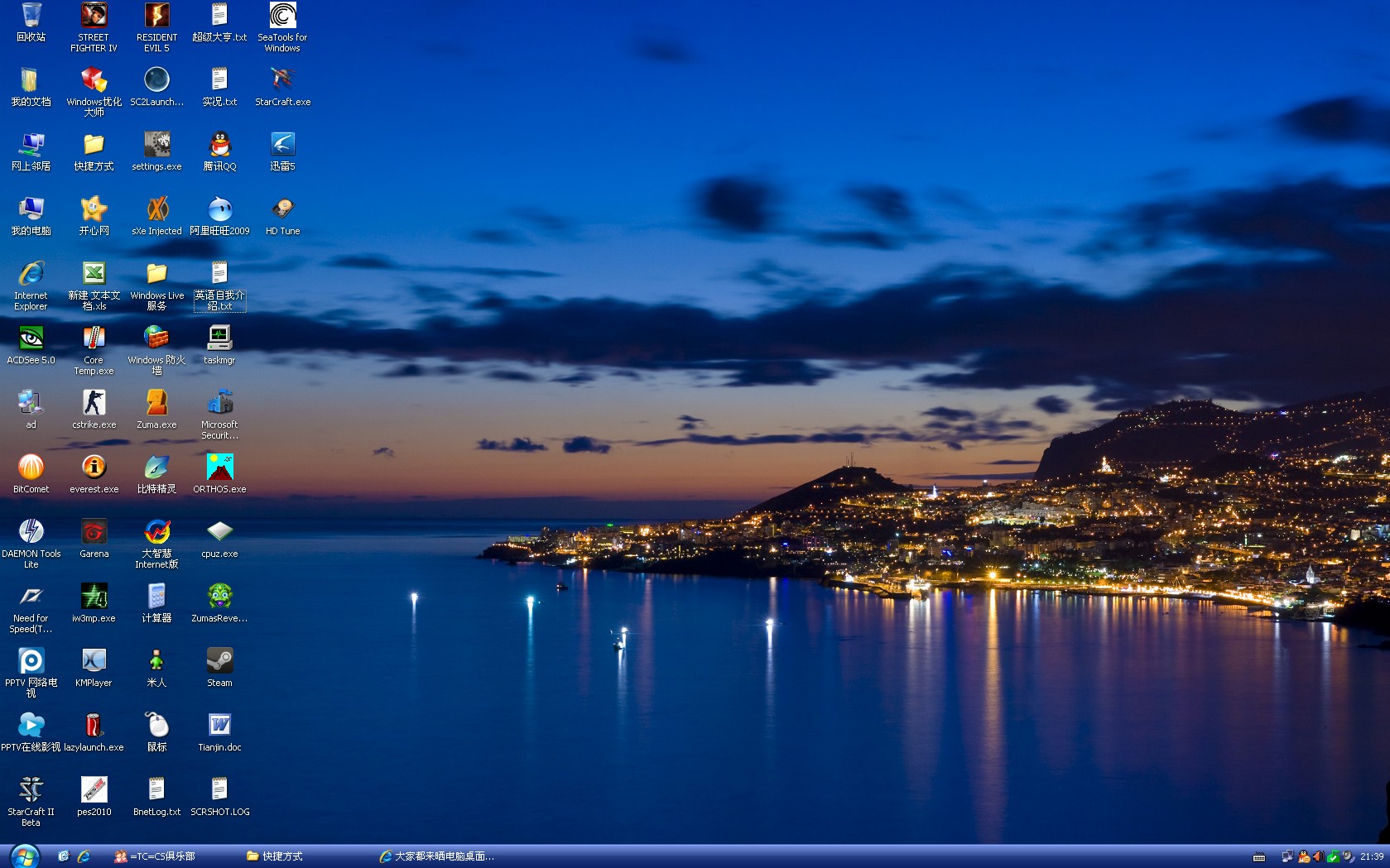The height and width of the screenshot is (868, 1390).
Task: Open the 迅雷5 Thunder shortcut
Action: click(282, 151)
